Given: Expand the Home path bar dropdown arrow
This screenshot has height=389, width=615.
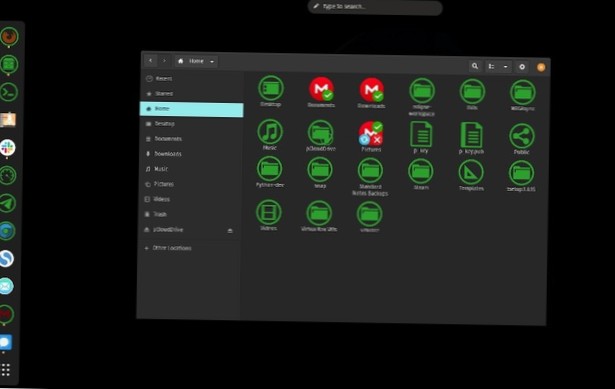Looking at the screenshot, I should pos(212,62).
